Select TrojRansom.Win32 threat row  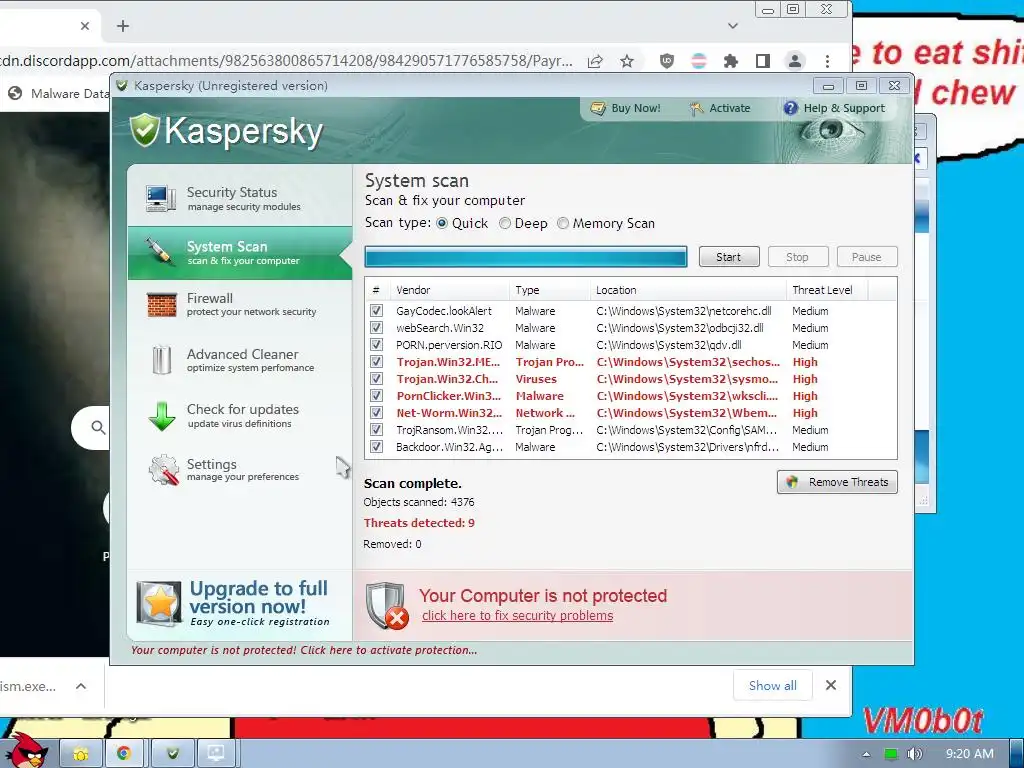[630, 430]
